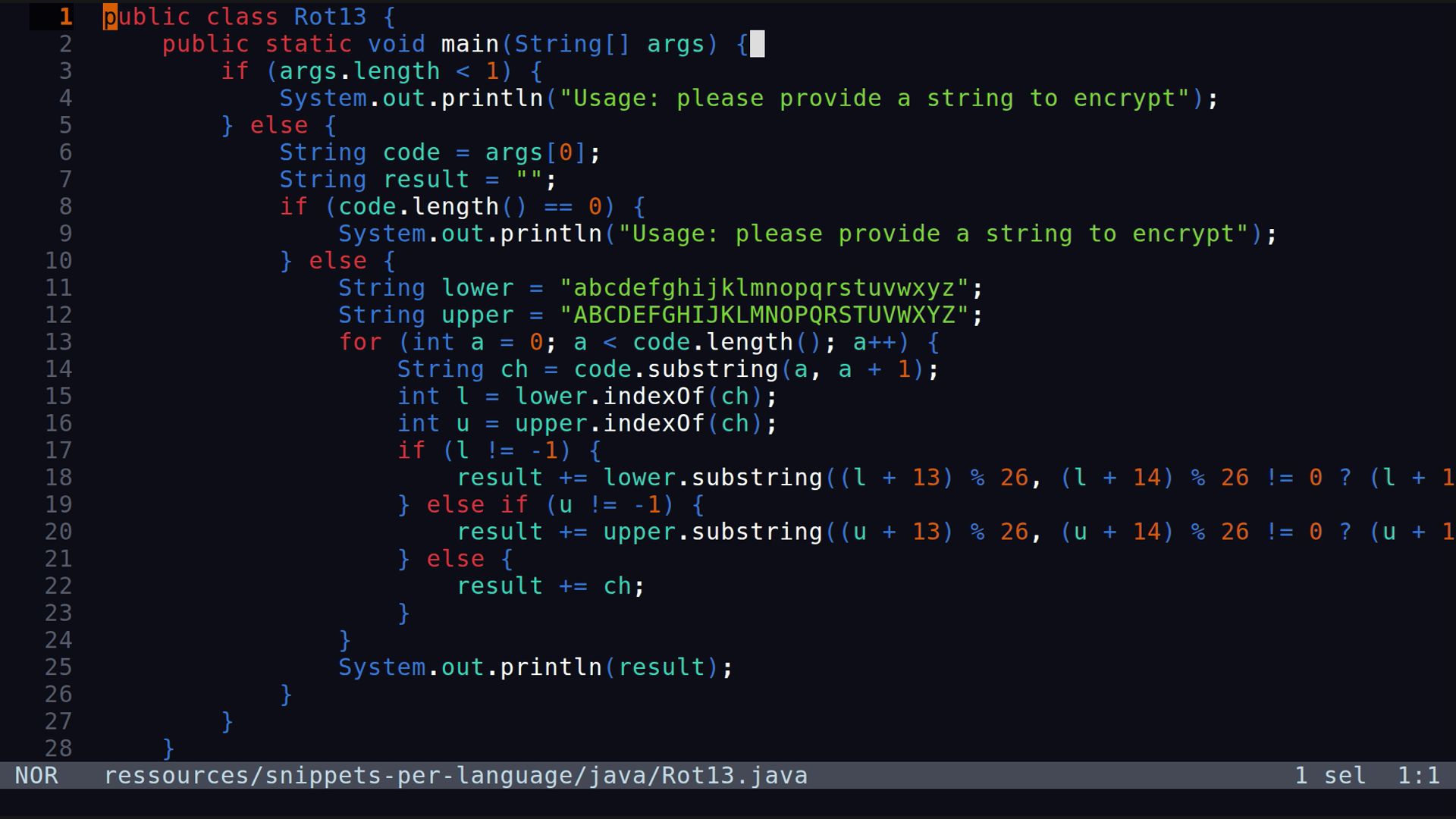Screen dimensions: 1456x819
Task: Click the closing brace on line 27
Action: tap(227, 721)
